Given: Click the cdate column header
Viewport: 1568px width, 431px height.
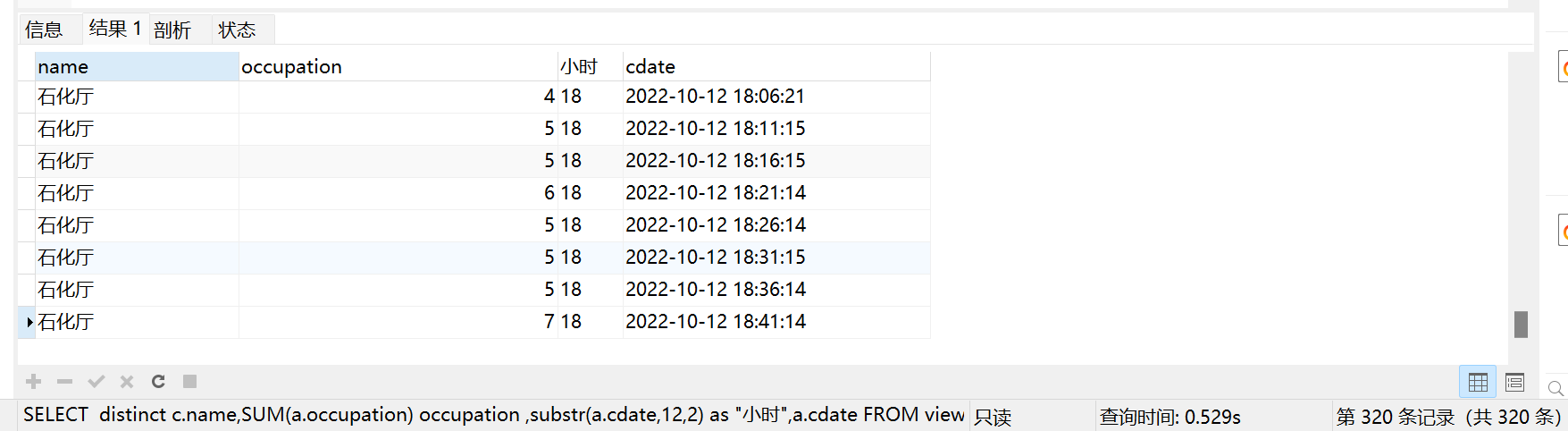Looking at the screenshot, I should pos(776,67).
